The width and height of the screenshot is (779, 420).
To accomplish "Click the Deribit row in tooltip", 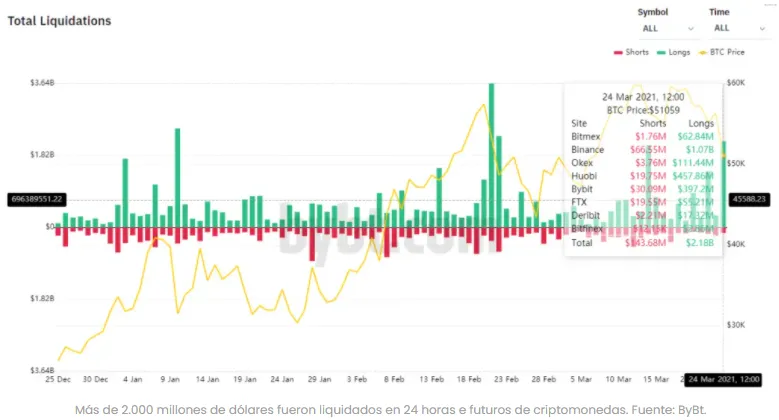I will pos(642,215).
